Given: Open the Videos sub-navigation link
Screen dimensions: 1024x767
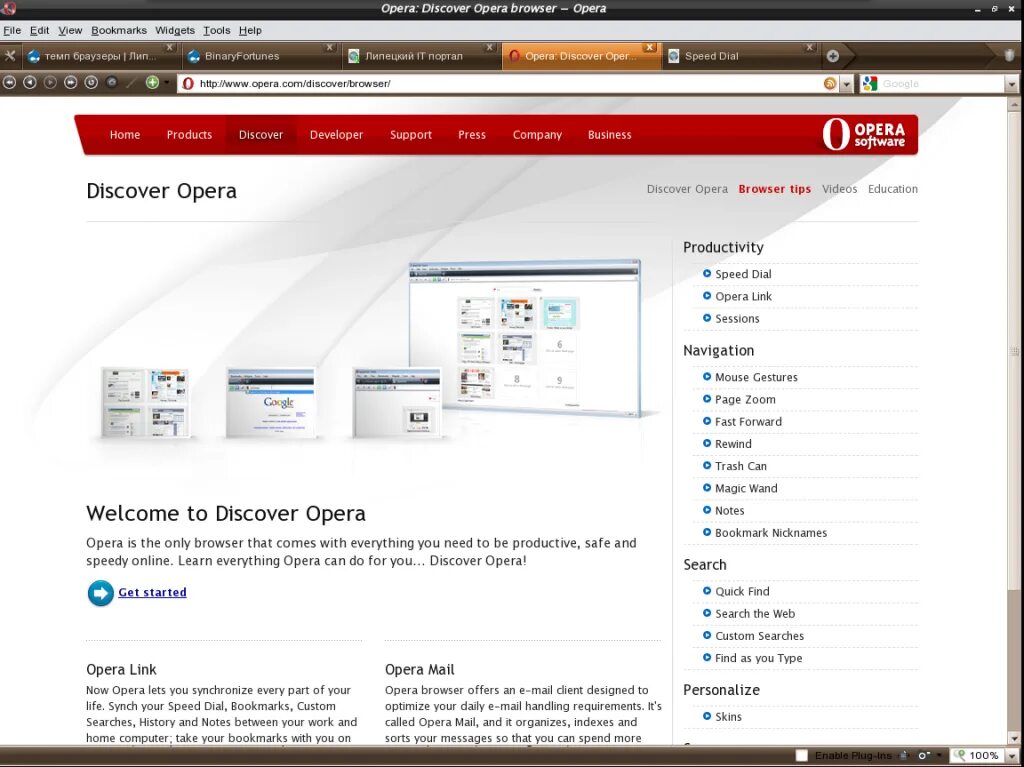Looking at the screenshot, I should click(839, 189).
